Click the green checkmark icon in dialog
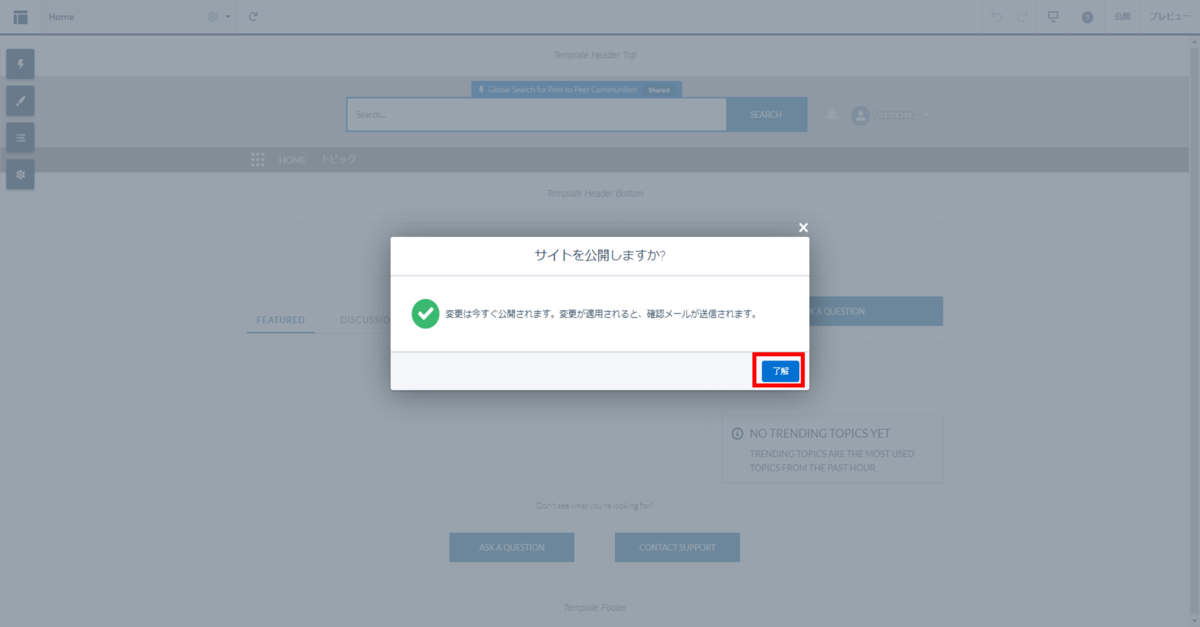The height and width of the screenshot is (627, 1200). tap(425, 313)
